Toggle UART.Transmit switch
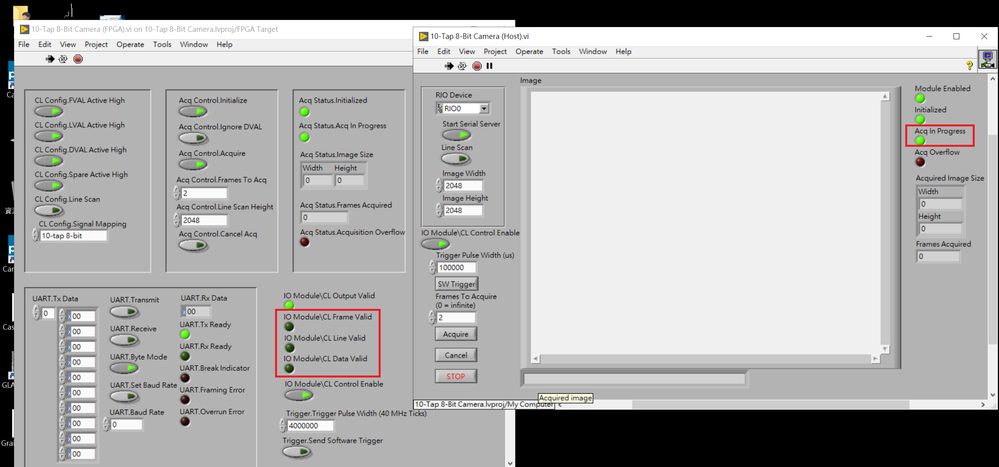 (x=124, y=312)
